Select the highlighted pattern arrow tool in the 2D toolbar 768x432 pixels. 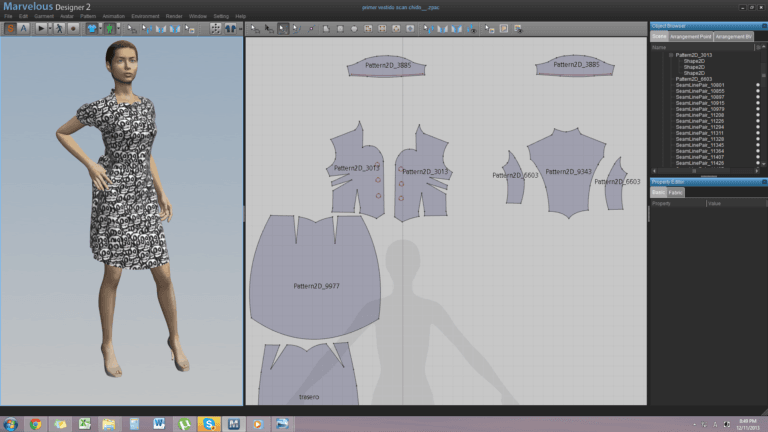(284, 29)
